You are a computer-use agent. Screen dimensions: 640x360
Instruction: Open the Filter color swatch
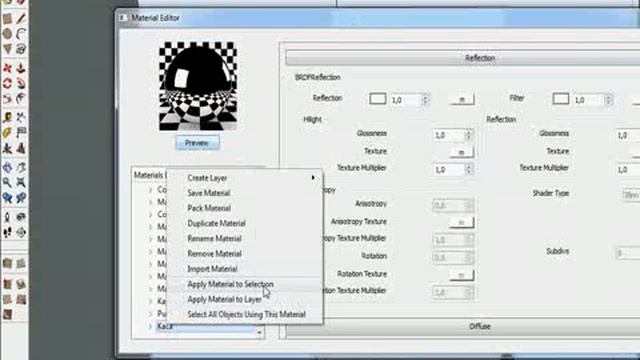point(561,98)
